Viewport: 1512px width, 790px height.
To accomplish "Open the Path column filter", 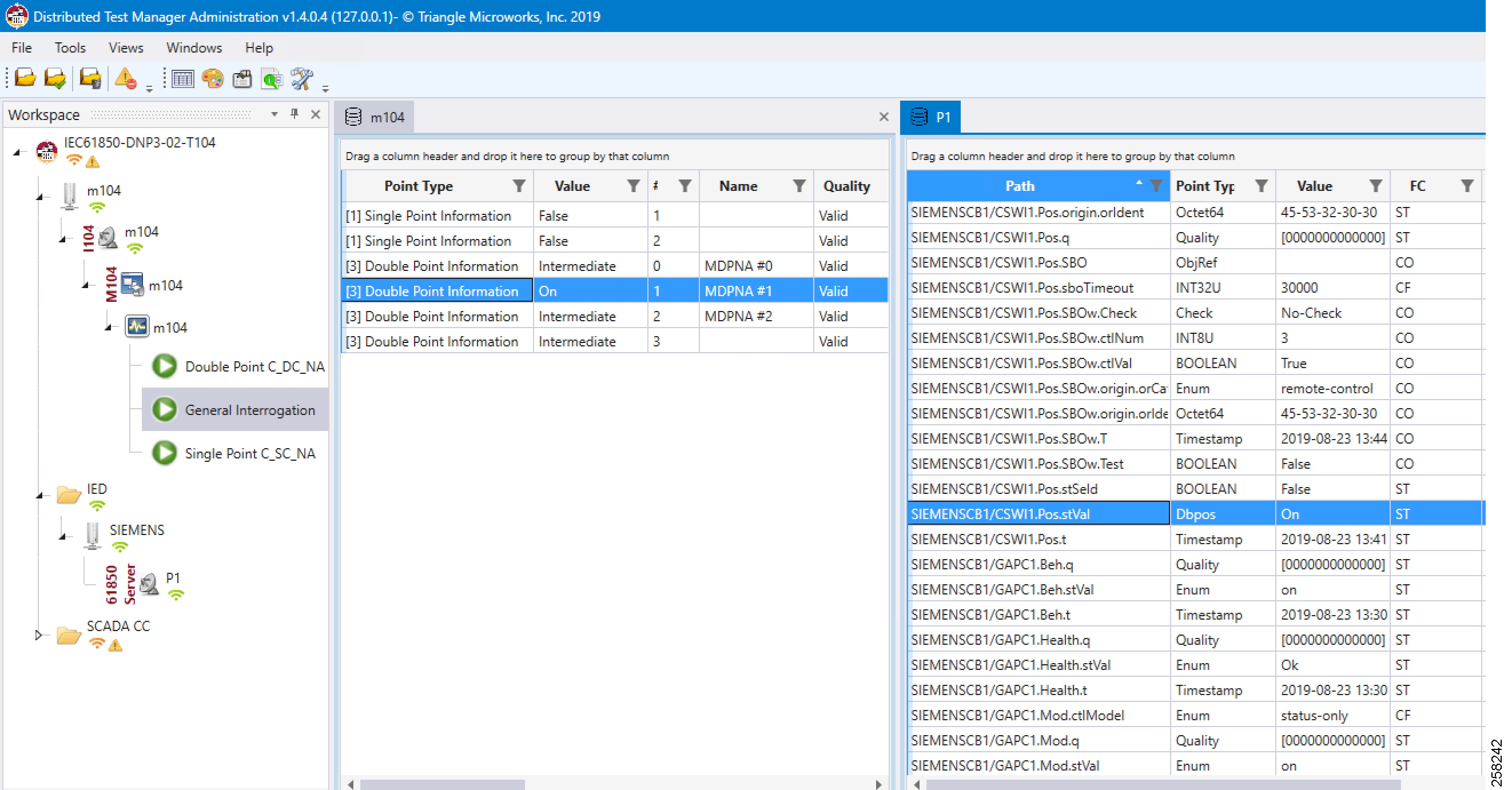I will point(1157,185).
